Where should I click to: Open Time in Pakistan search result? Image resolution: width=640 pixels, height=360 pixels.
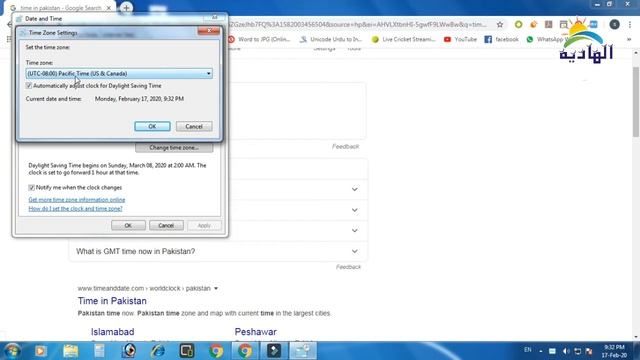click(x=112, y=301)
